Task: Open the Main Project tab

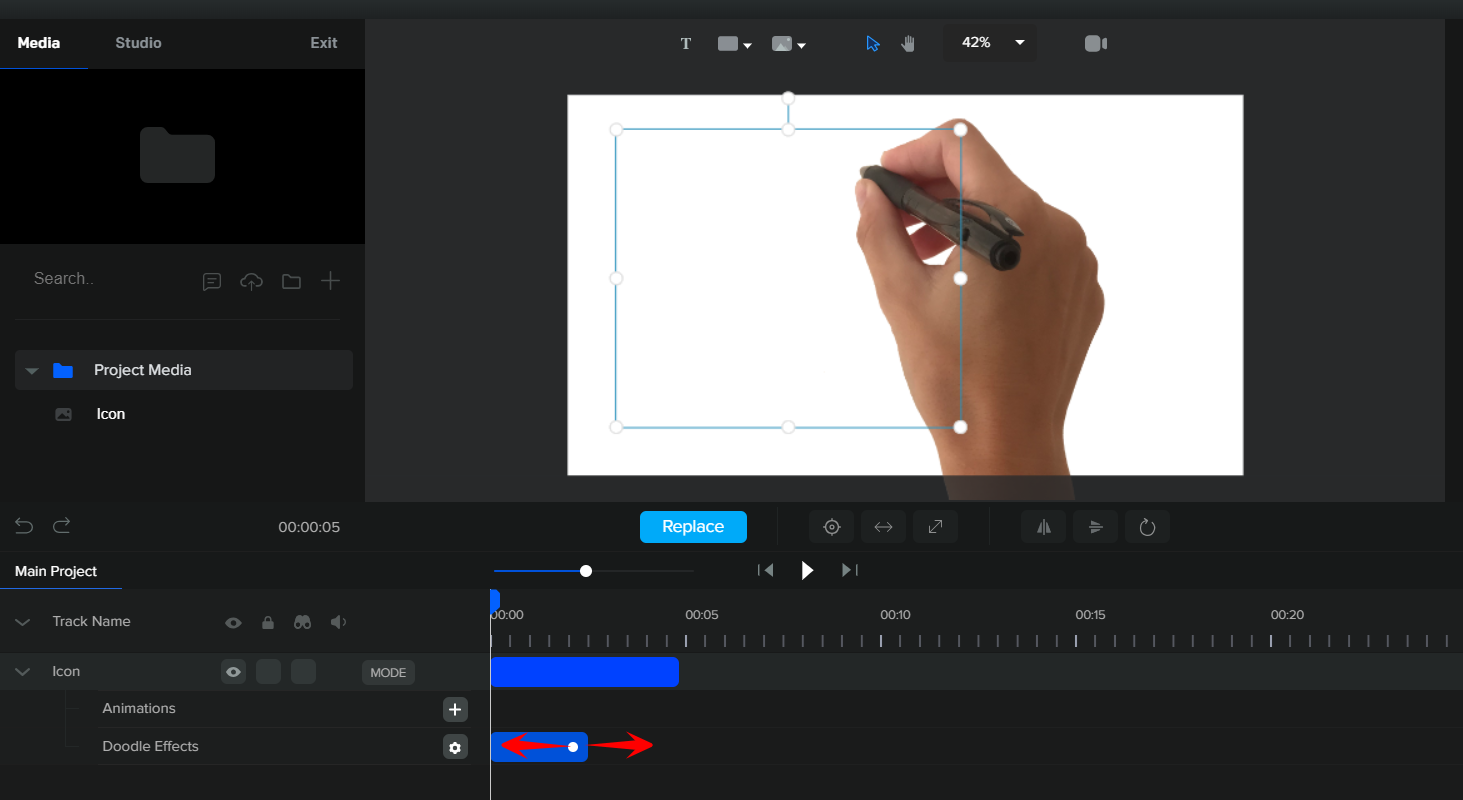Action: [x=56, y=571]
